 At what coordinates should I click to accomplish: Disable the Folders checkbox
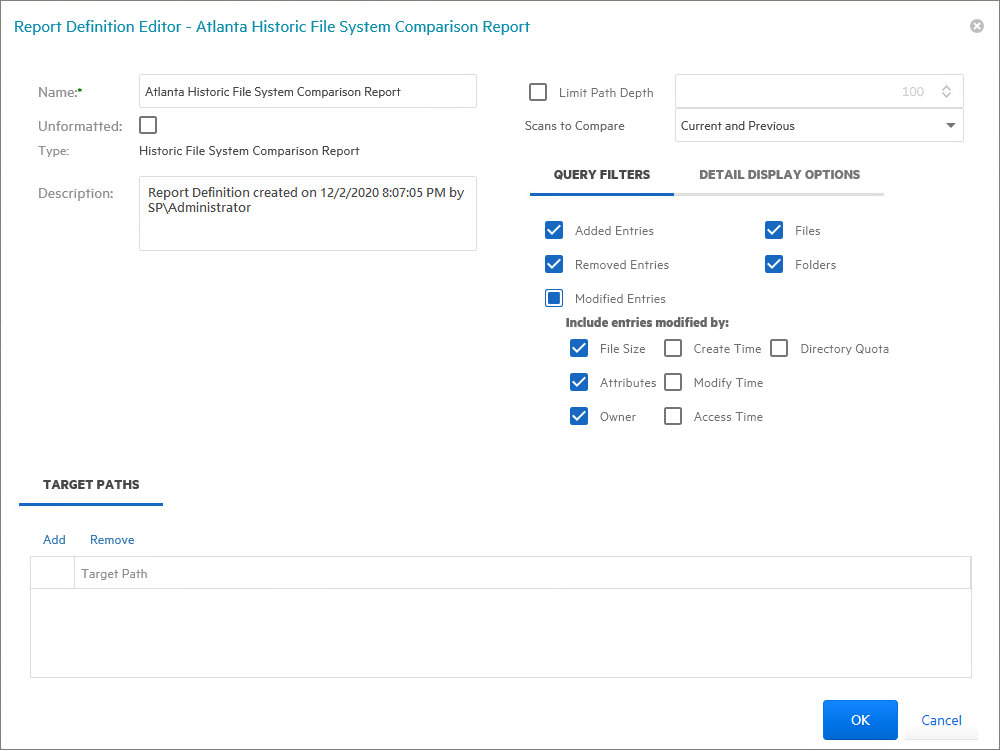(x=774, y=265)
